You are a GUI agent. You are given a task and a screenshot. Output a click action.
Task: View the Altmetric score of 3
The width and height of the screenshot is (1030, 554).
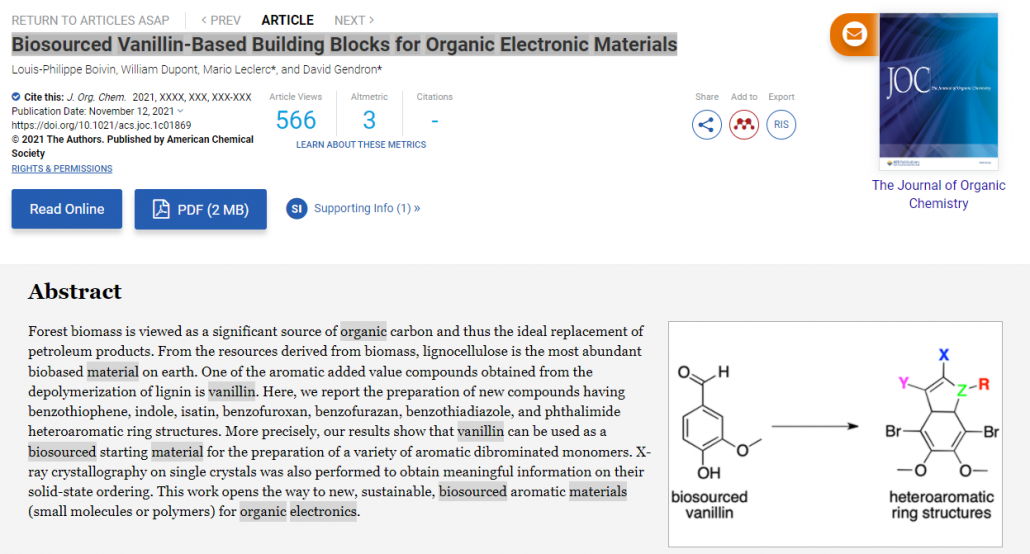click(x=369, y=120)
